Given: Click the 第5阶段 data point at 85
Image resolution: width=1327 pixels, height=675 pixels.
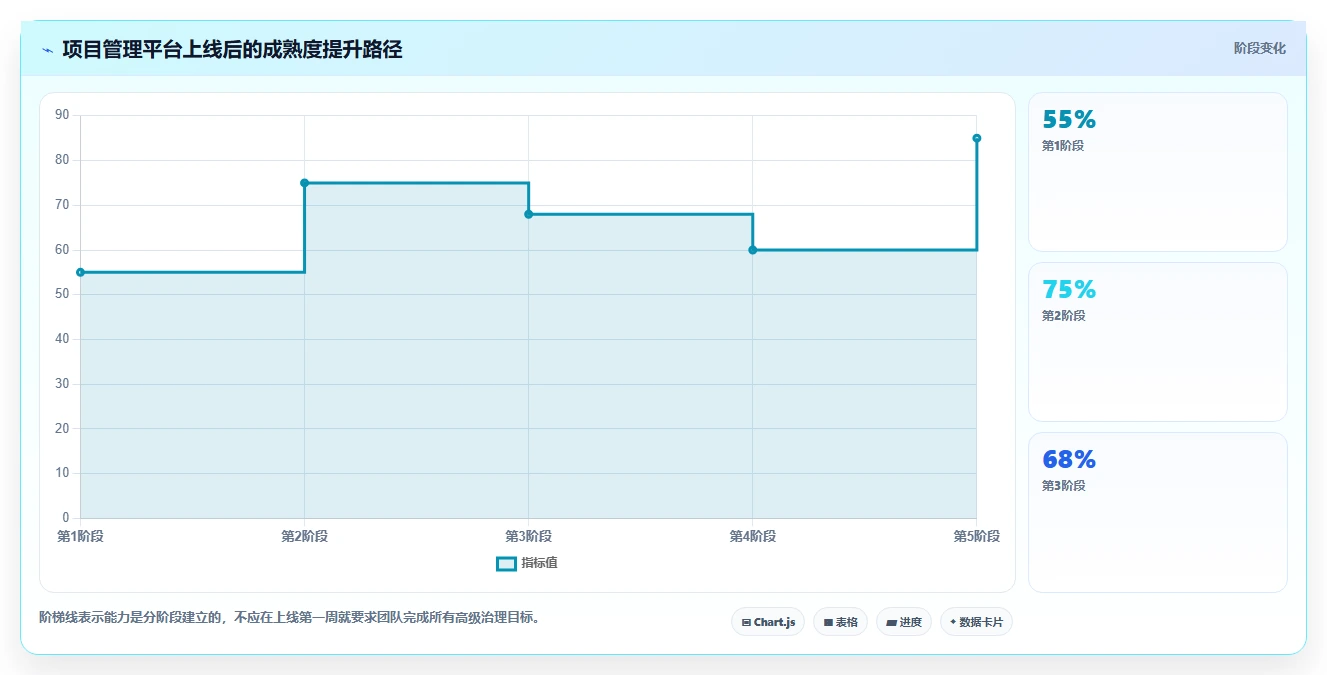Looking at the screenshot, I should pyautogui.click(x=976, y=138).
